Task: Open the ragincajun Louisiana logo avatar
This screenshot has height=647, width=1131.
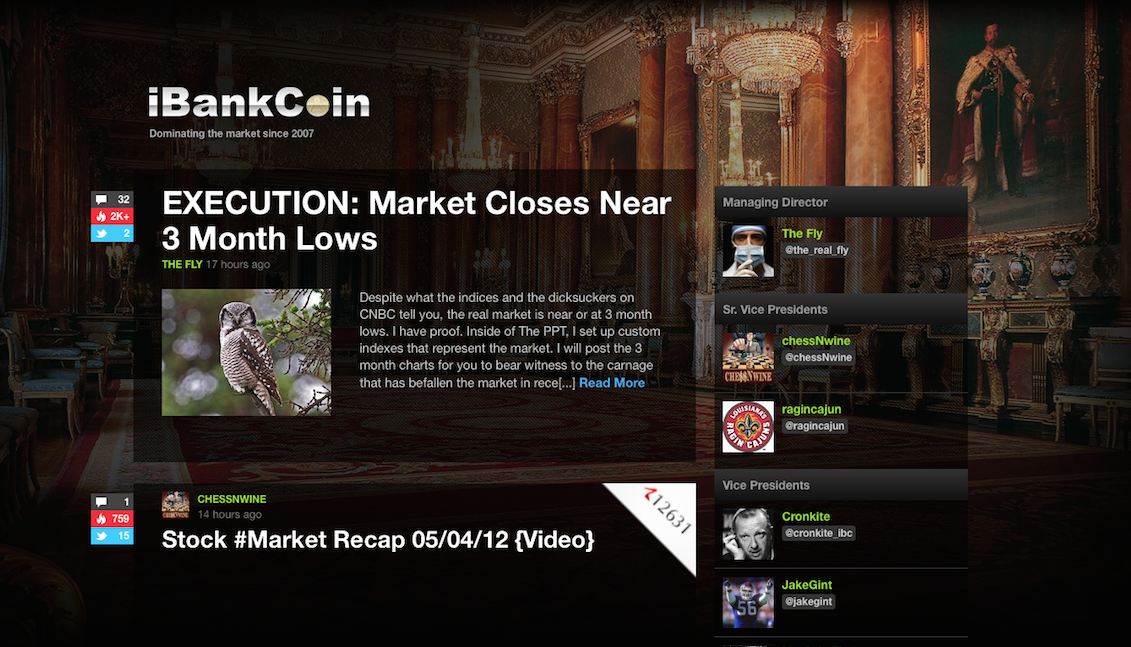Action: pyautogui.click(x=748, y=427)
